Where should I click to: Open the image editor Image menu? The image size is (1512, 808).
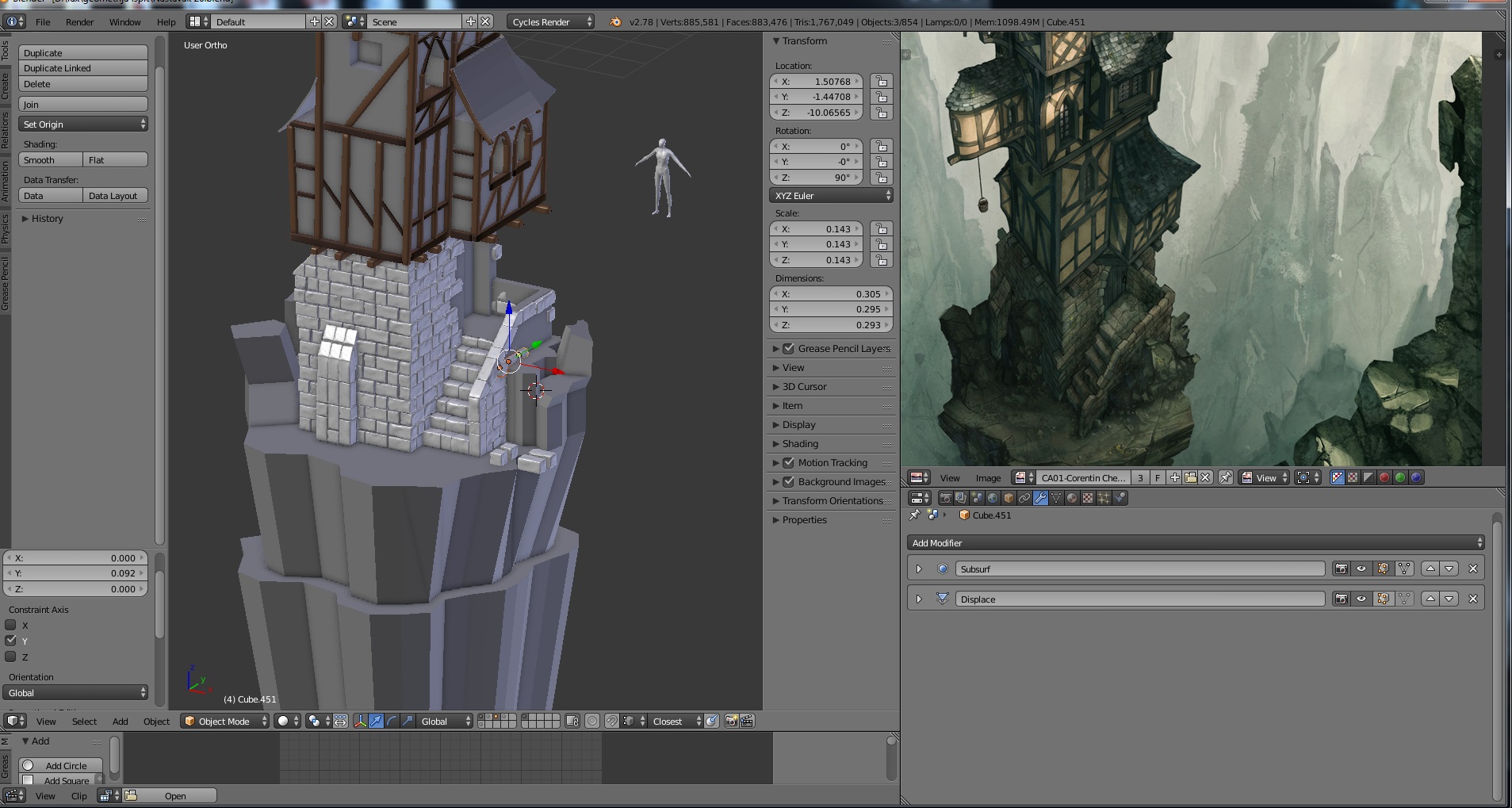click(x=988, y=478)
